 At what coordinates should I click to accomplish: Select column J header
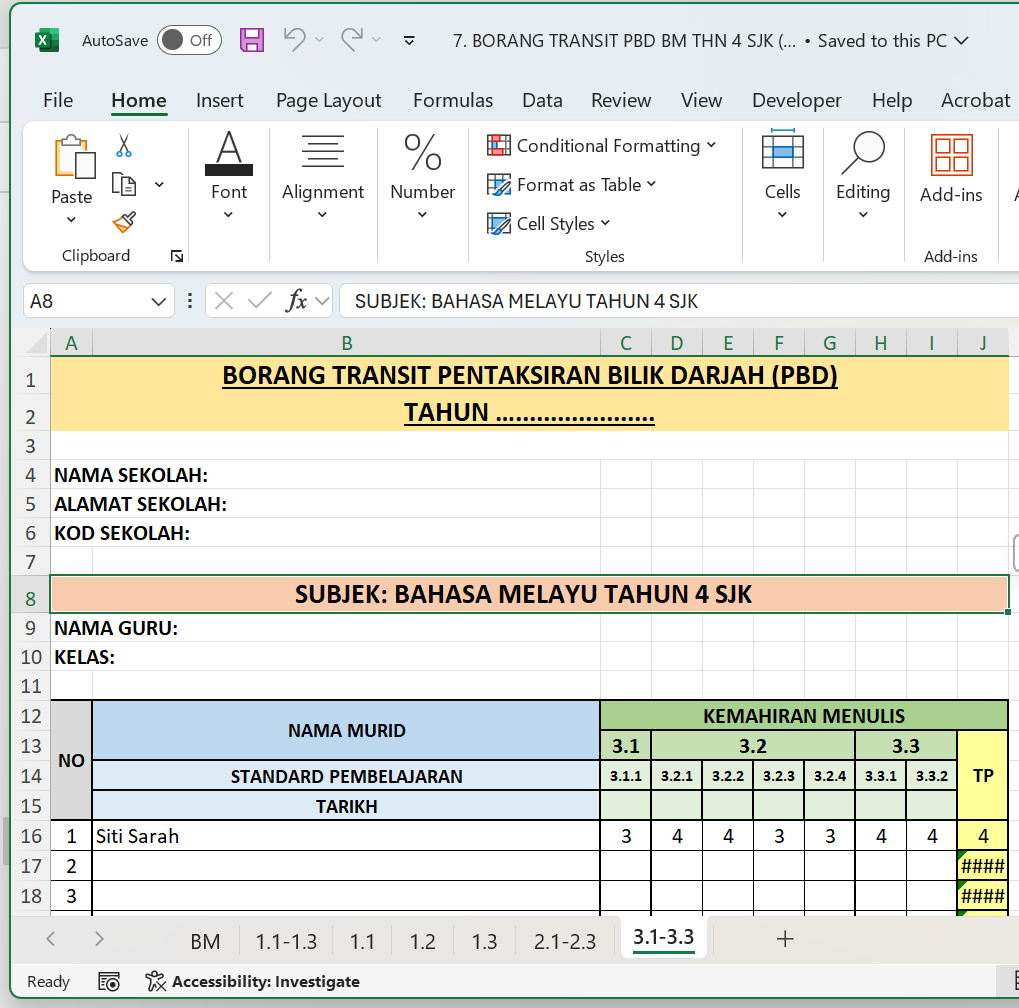pyautogui.click(x=983, y=343)
